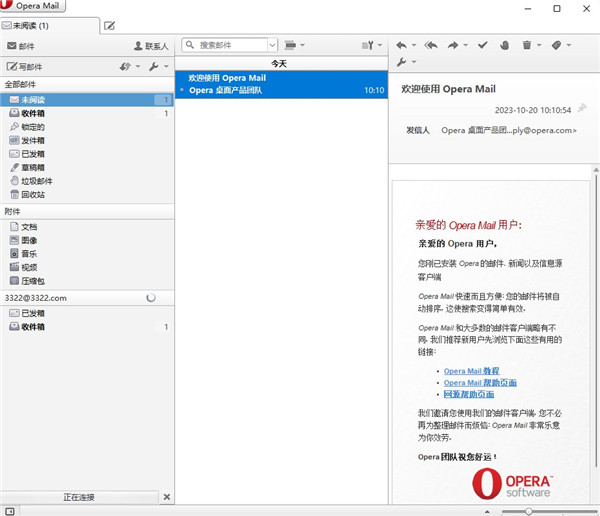Toggle the pin icon beside message date
Image resolution: width=600 pixels, height=516 pixels.
582,109
